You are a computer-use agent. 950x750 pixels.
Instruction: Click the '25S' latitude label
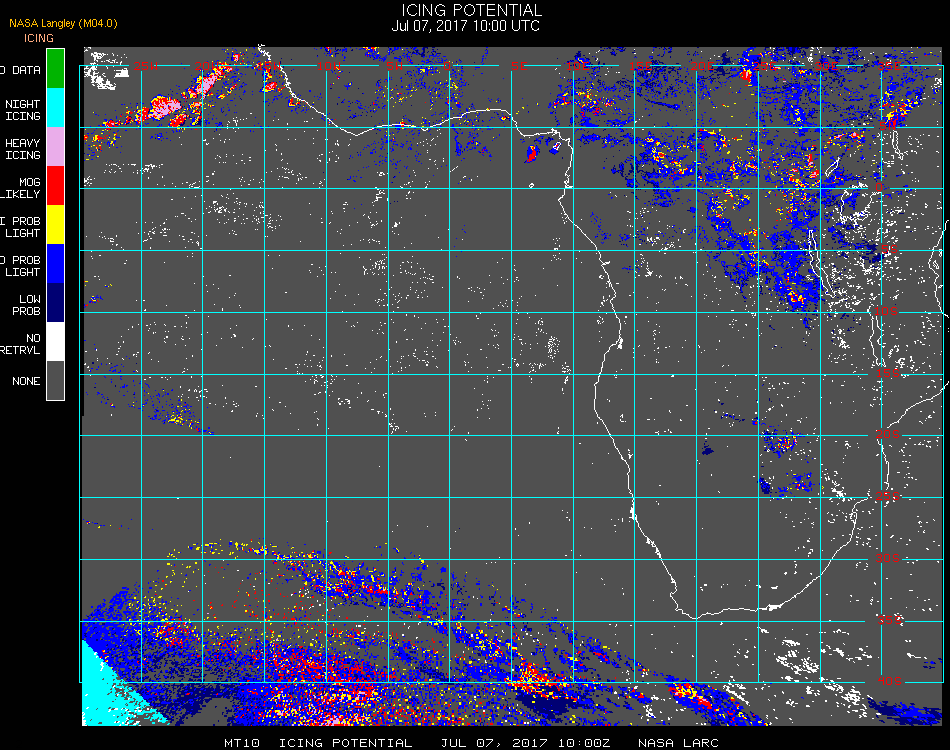[888, 497]
